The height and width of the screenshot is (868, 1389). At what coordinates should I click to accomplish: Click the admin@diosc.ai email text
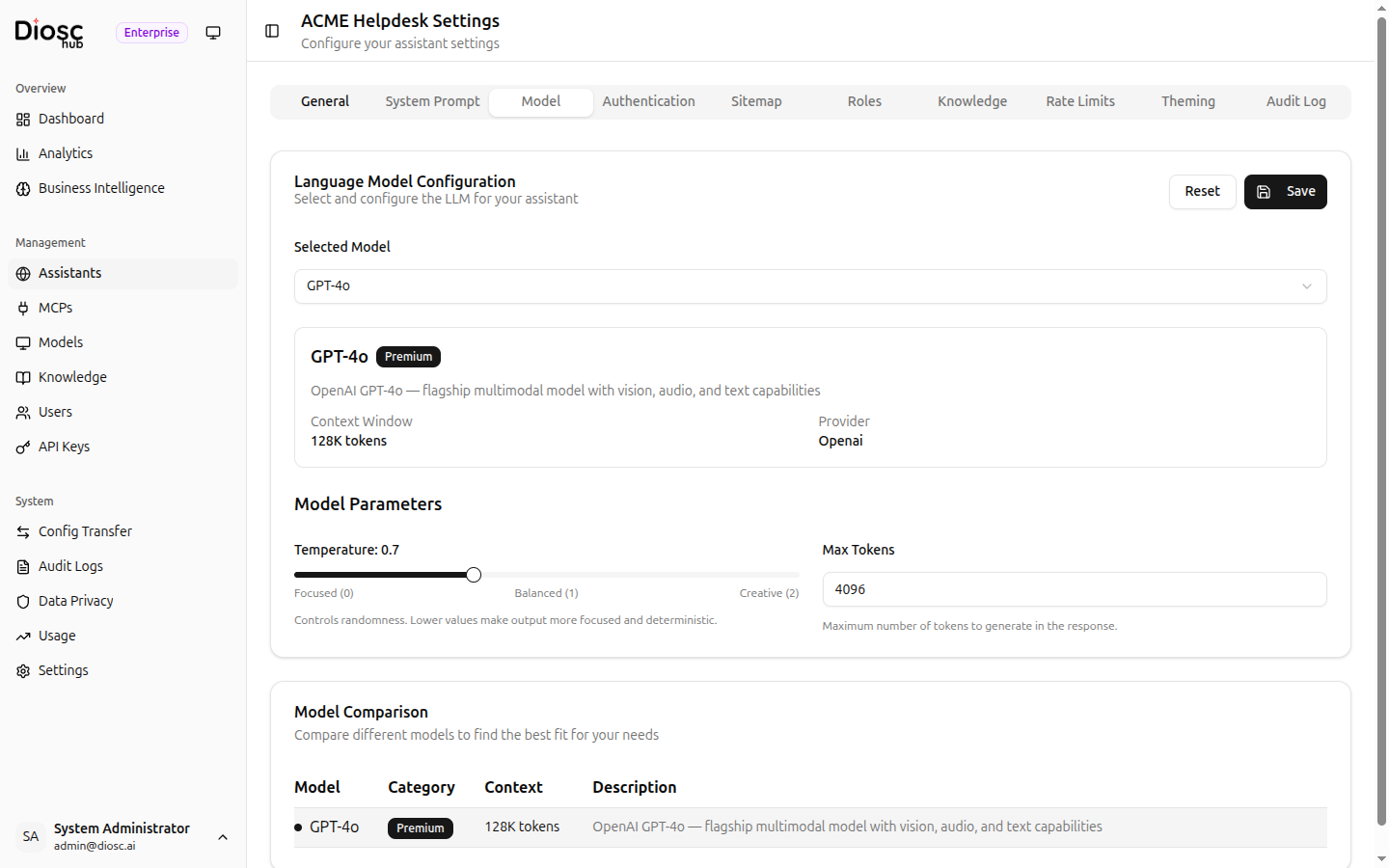point(95,847)
